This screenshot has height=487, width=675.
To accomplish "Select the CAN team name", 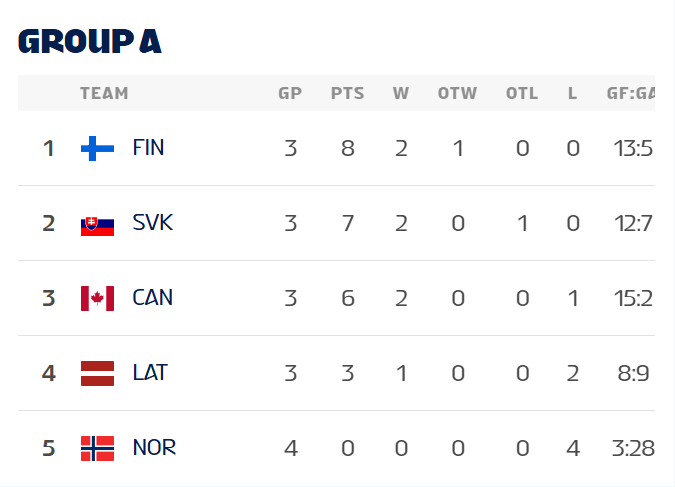I will point(152,298).
